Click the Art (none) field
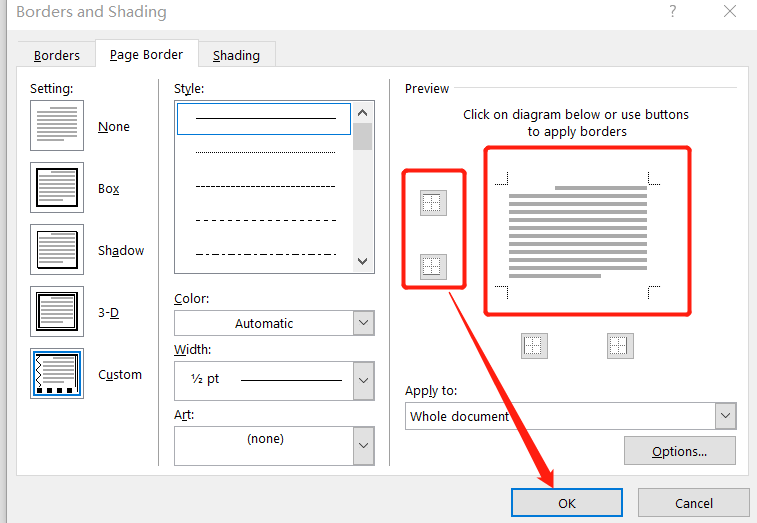757x523 pixels. [x=264, y=446]
